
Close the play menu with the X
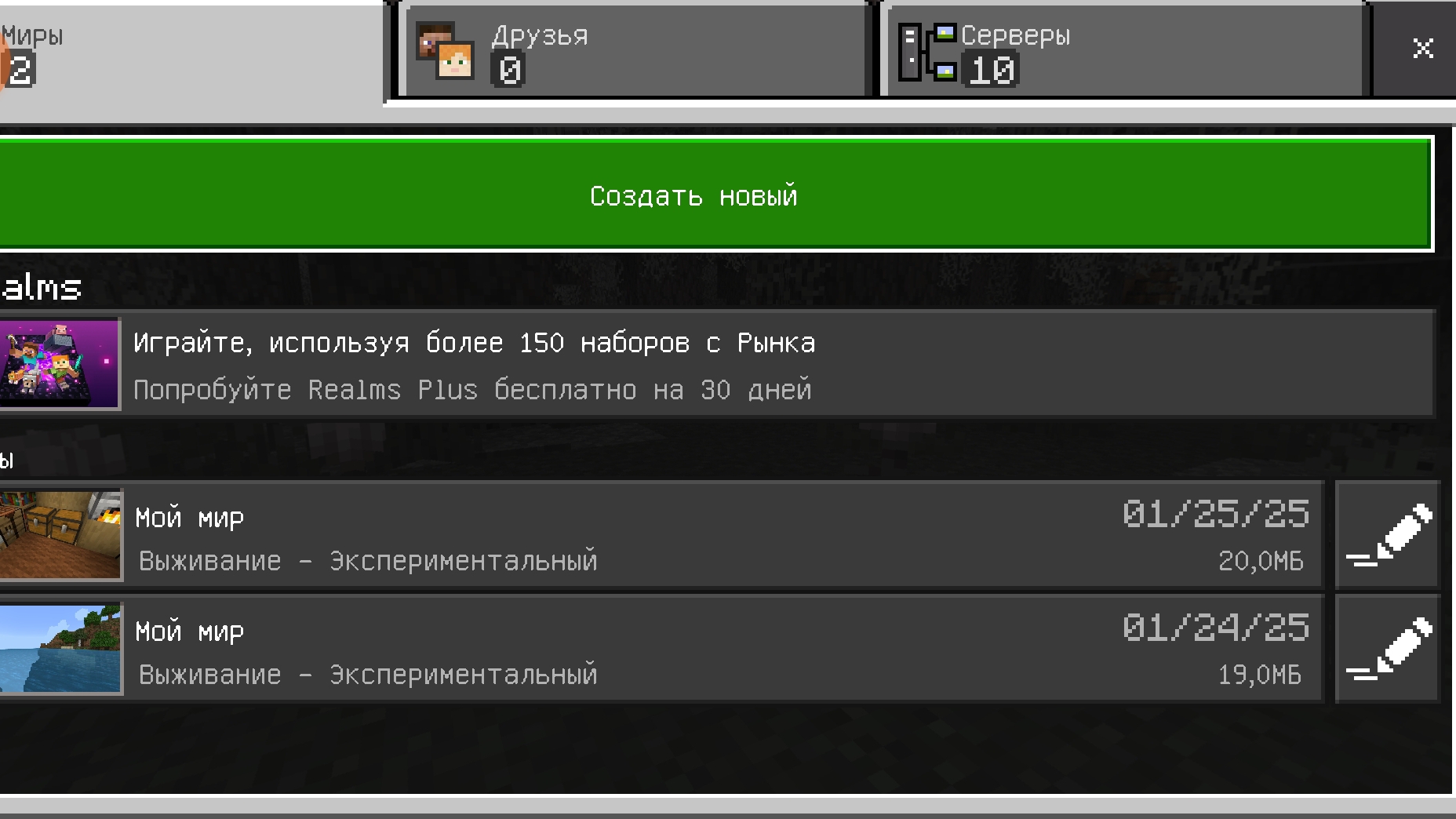point(1422,49)
